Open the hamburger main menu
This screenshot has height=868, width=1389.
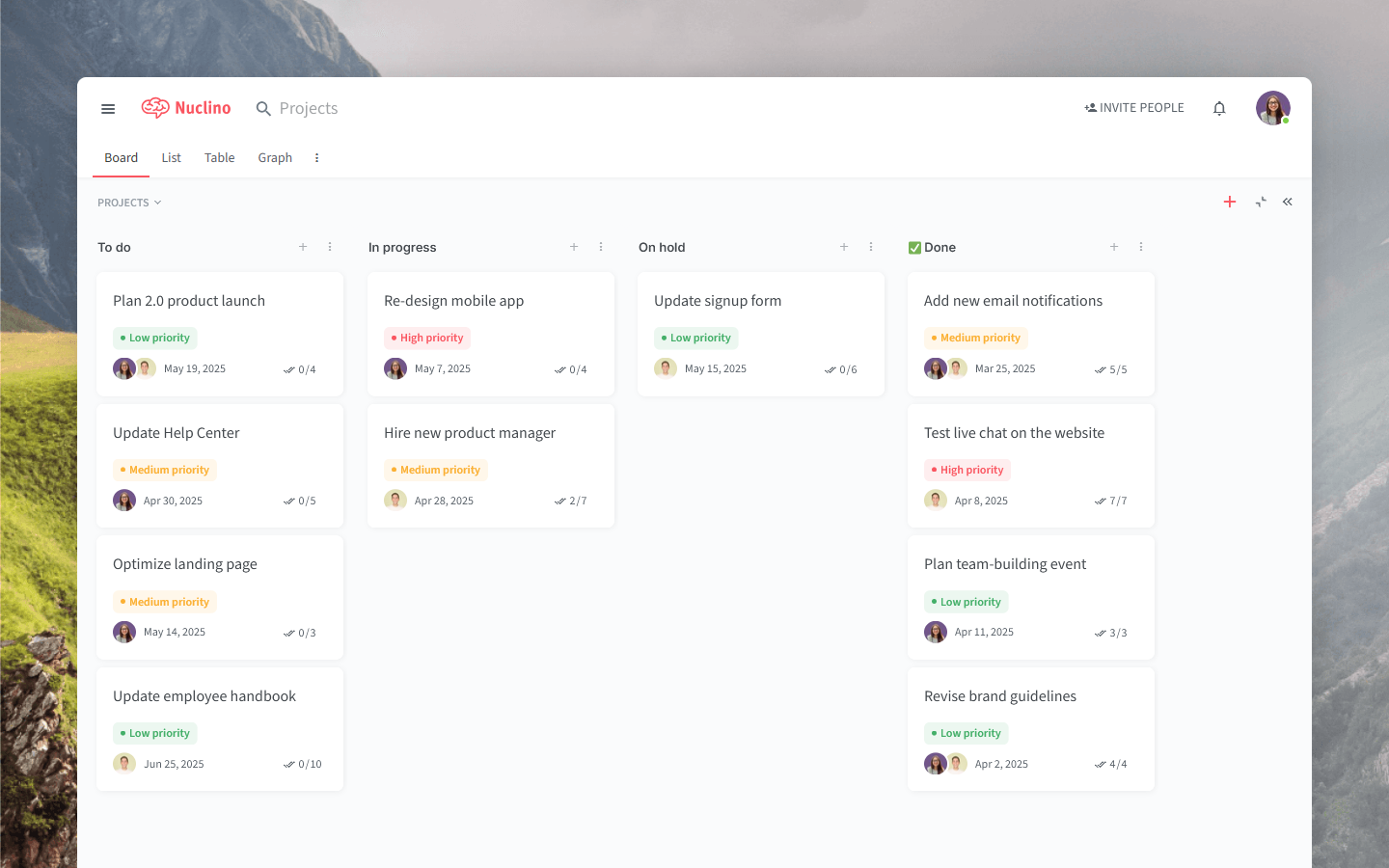tap(108, 109)
